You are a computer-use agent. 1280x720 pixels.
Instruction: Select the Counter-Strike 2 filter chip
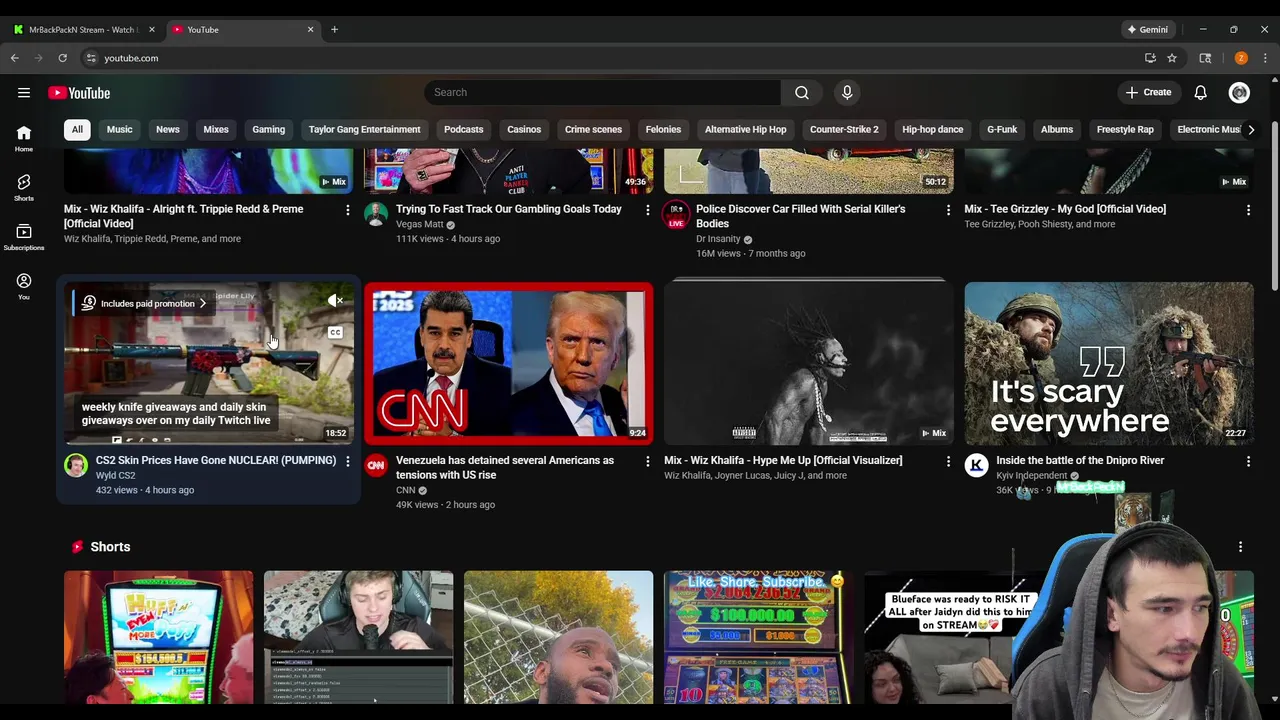point(844,130)
